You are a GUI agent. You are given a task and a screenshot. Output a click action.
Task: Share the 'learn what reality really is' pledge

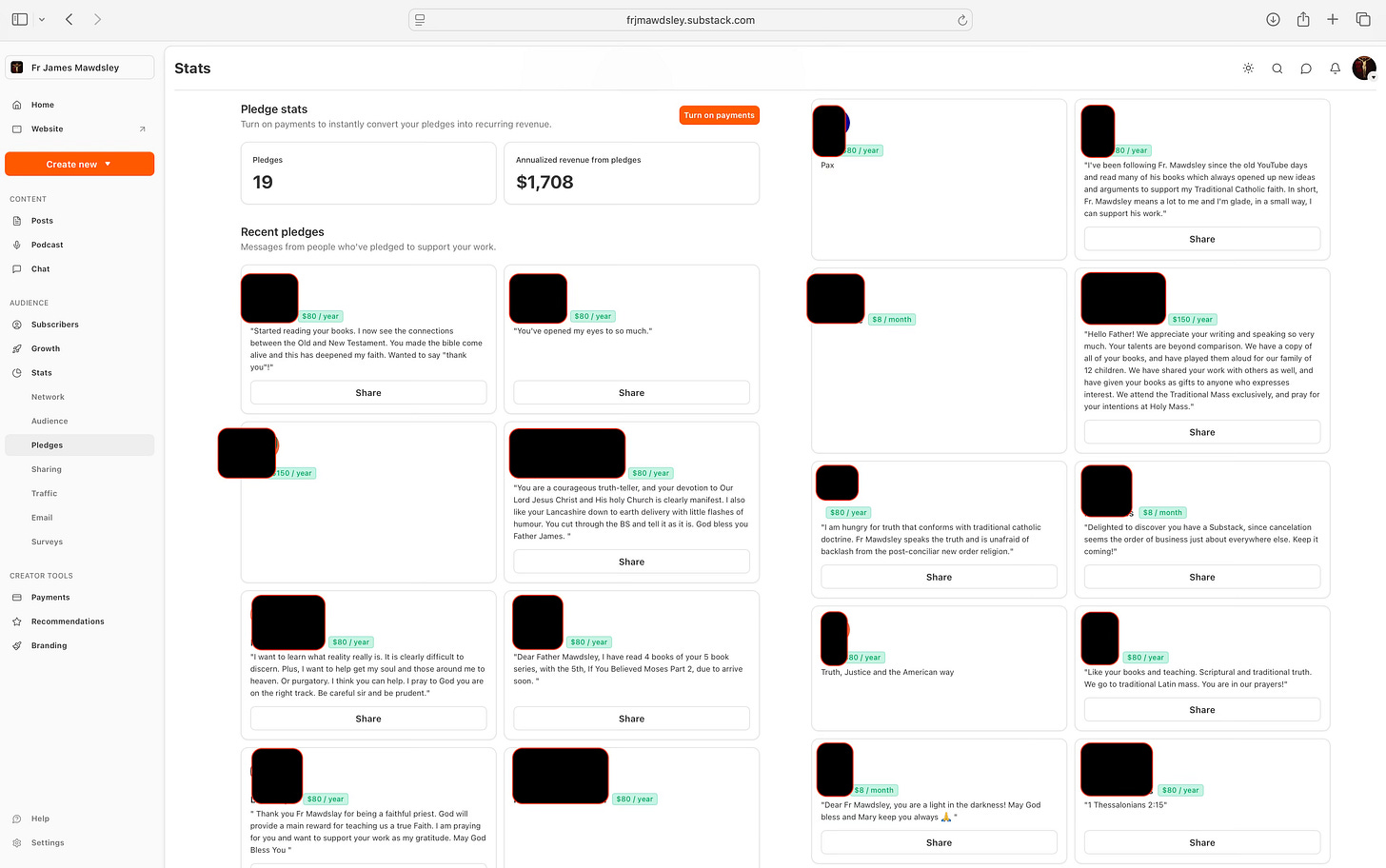tap(368, 719)
